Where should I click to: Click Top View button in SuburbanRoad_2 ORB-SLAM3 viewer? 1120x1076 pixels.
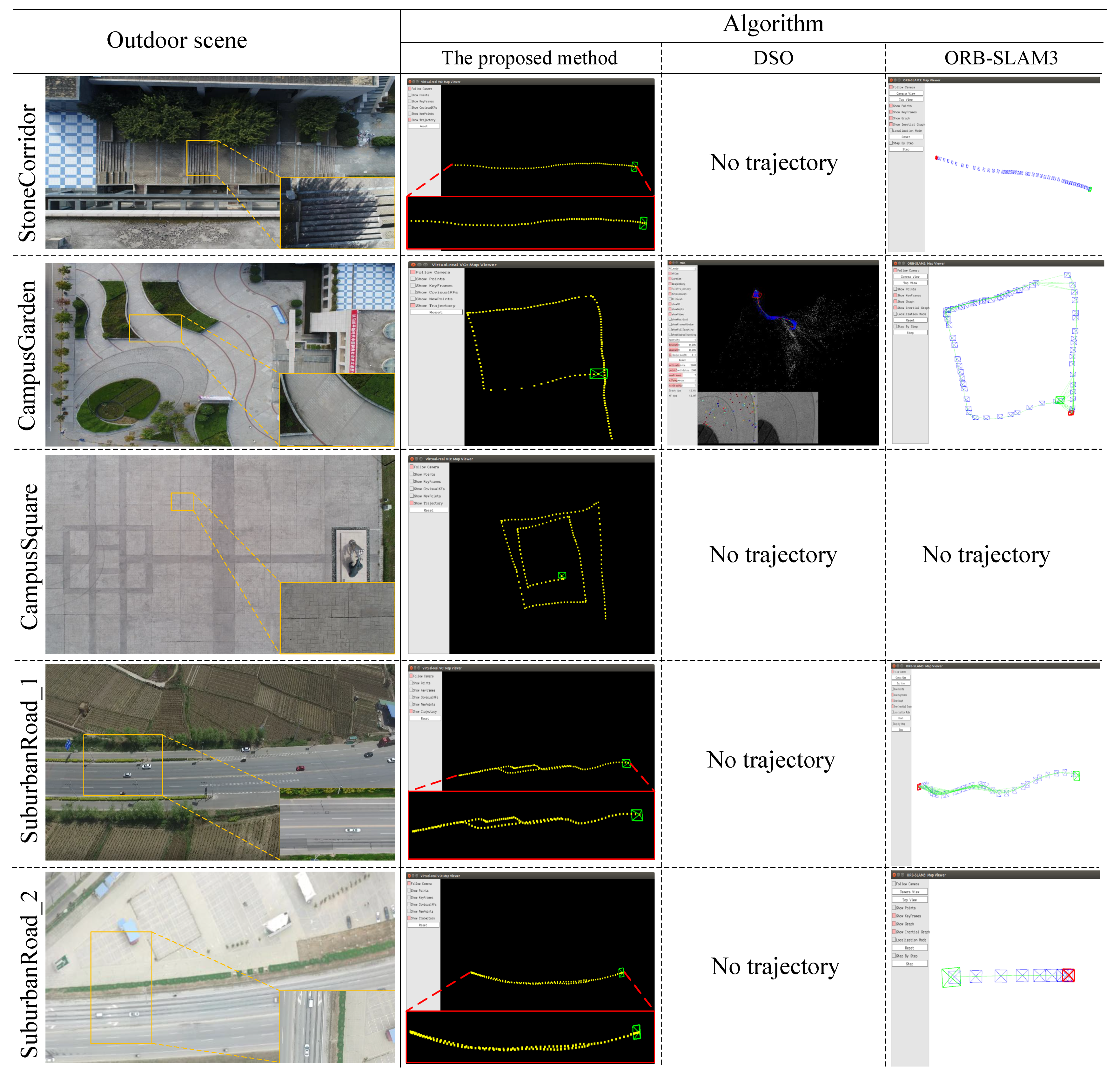click(909, 900)
